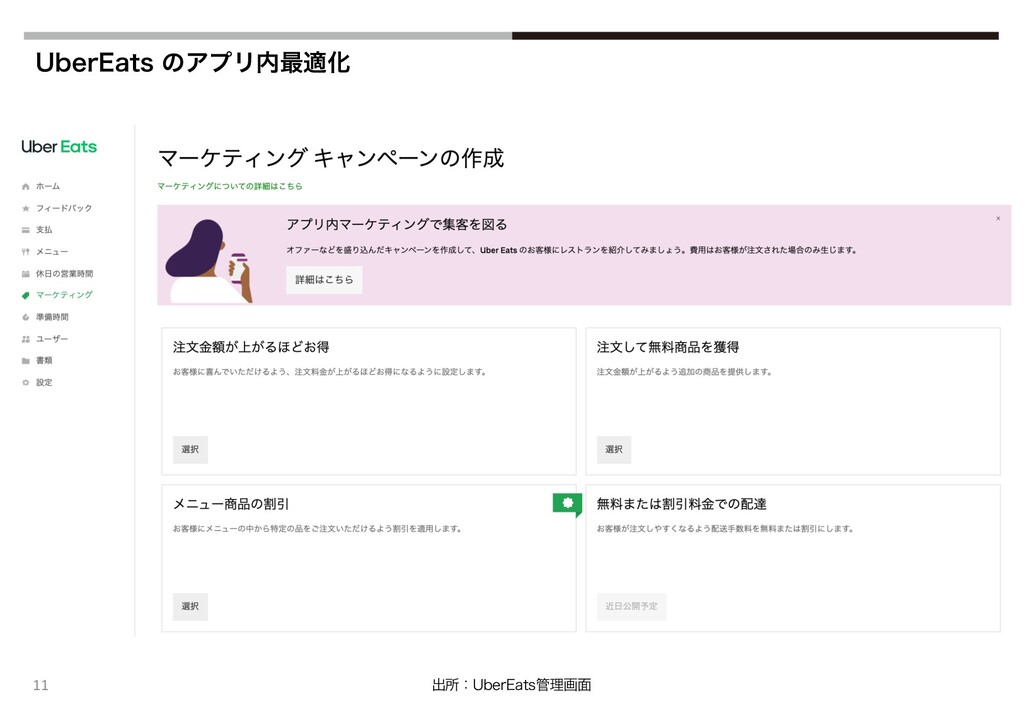Click 選択 under 注文して無料商品を獲得
This screenshot has height=709, width=1024.
point(614,449)
